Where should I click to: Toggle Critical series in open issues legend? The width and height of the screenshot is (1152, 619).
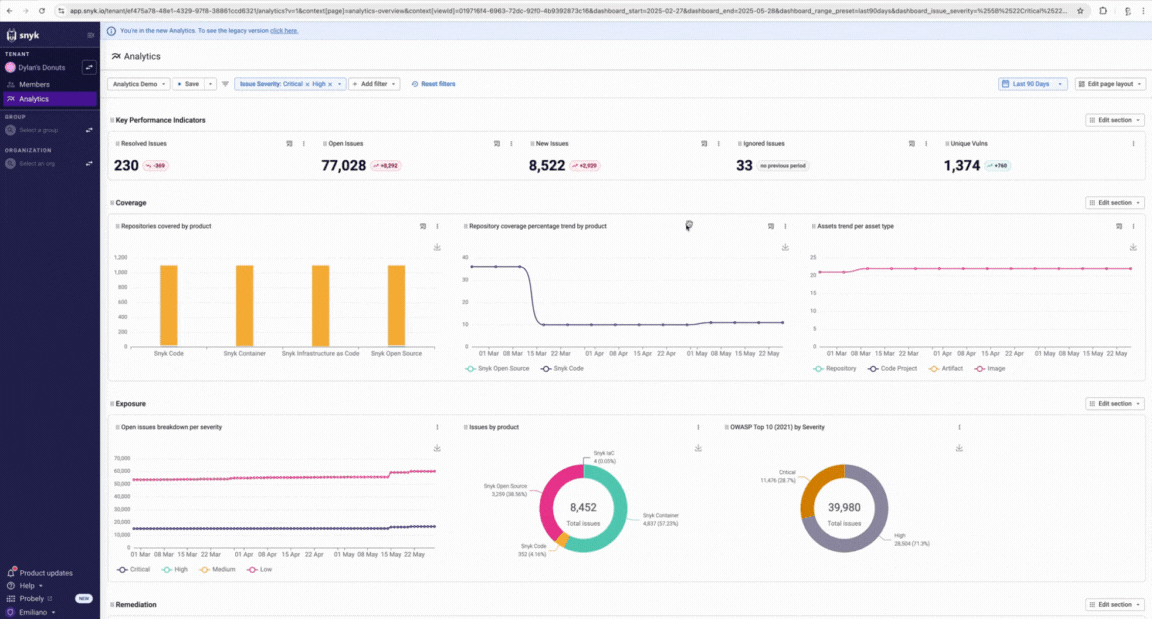[134, 570]
